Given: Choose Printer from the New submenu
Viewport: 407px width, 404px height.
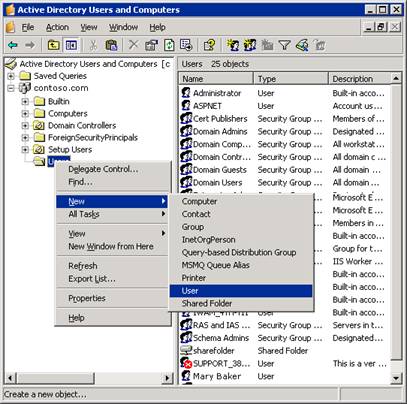Looking at the screenshot, I should point(241,278).
